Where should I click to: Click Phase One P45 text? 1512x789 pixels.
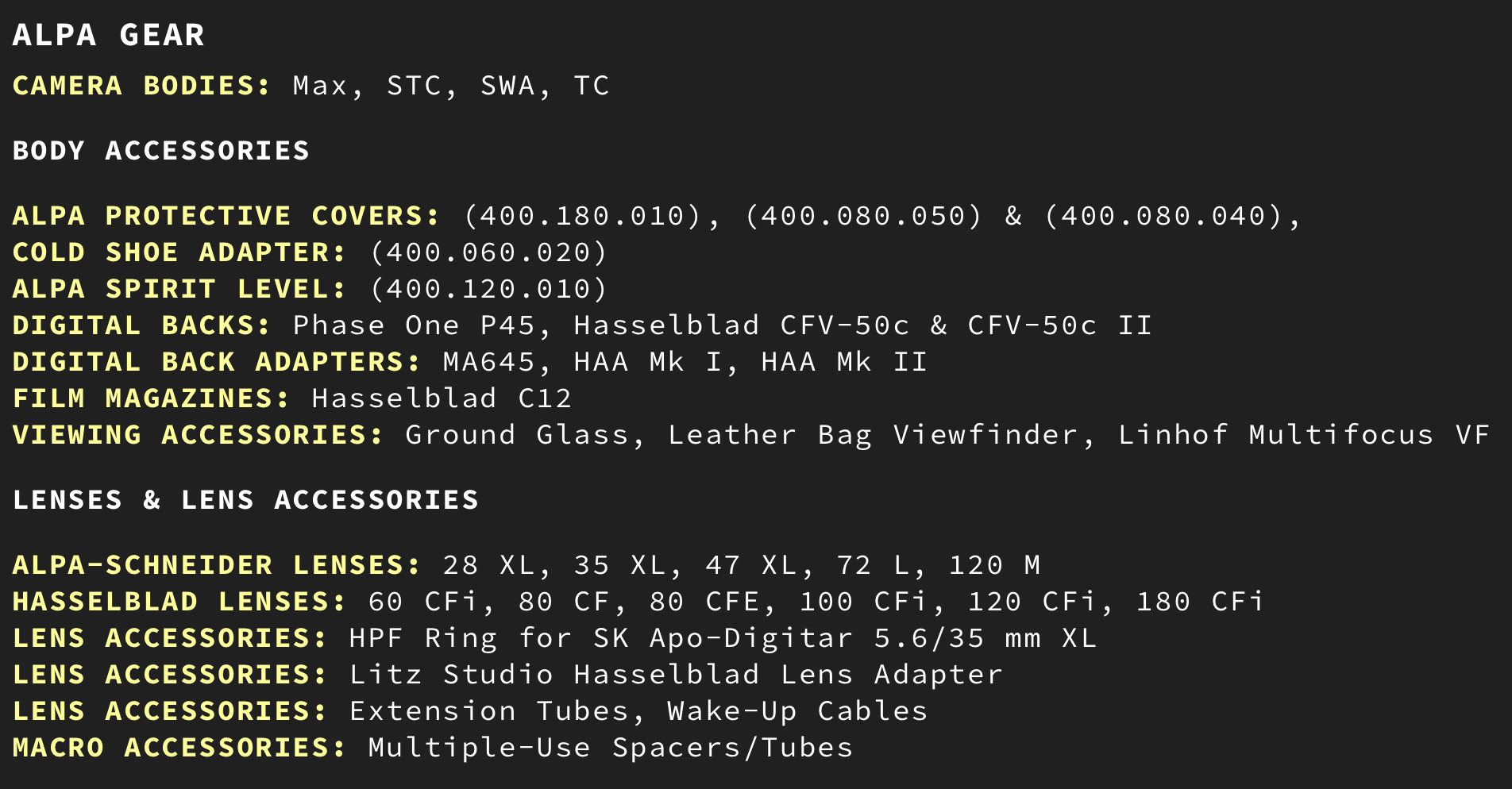tap(414, 325)
